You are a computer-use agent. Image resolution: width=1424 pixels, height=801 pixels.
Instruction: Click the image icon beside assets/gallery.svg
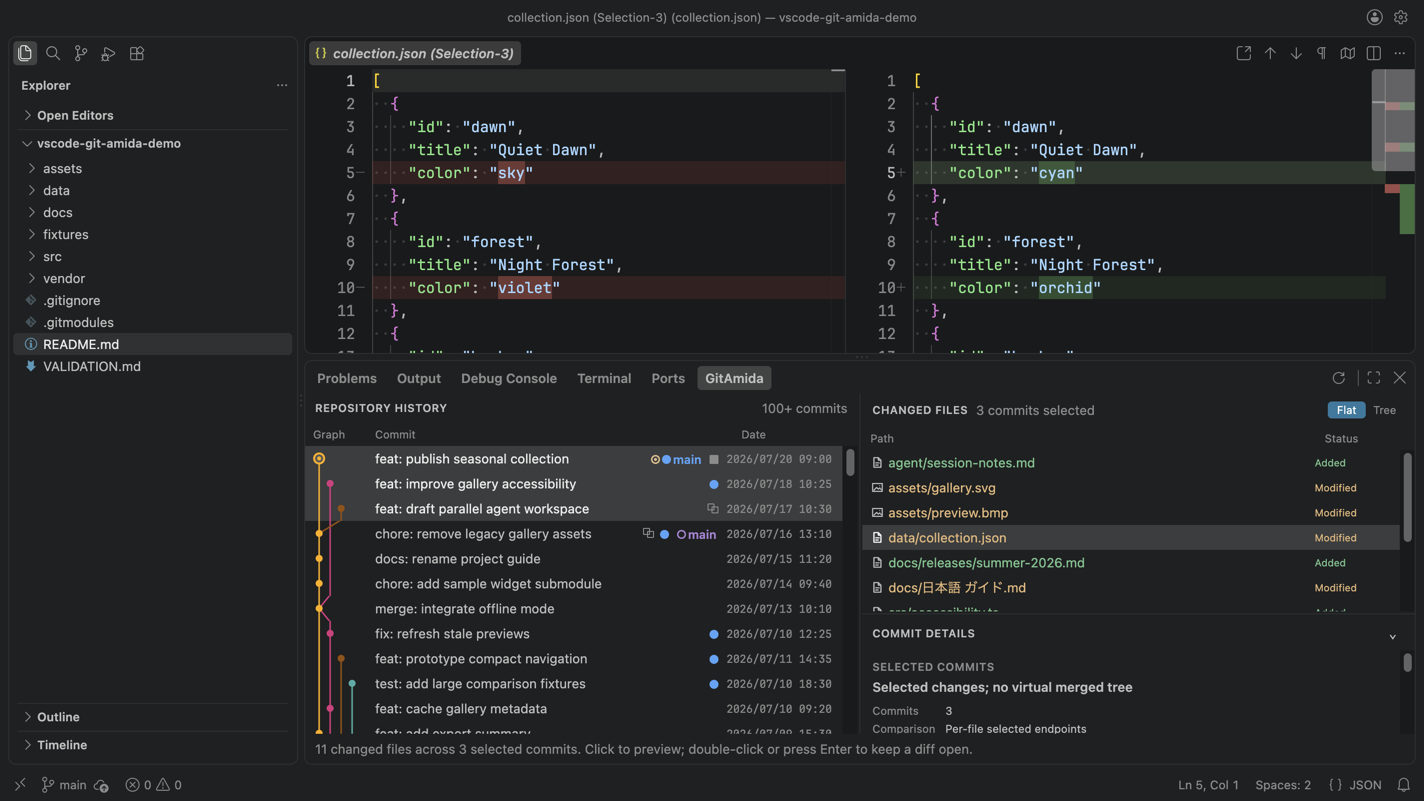click(x=877, y=488)
